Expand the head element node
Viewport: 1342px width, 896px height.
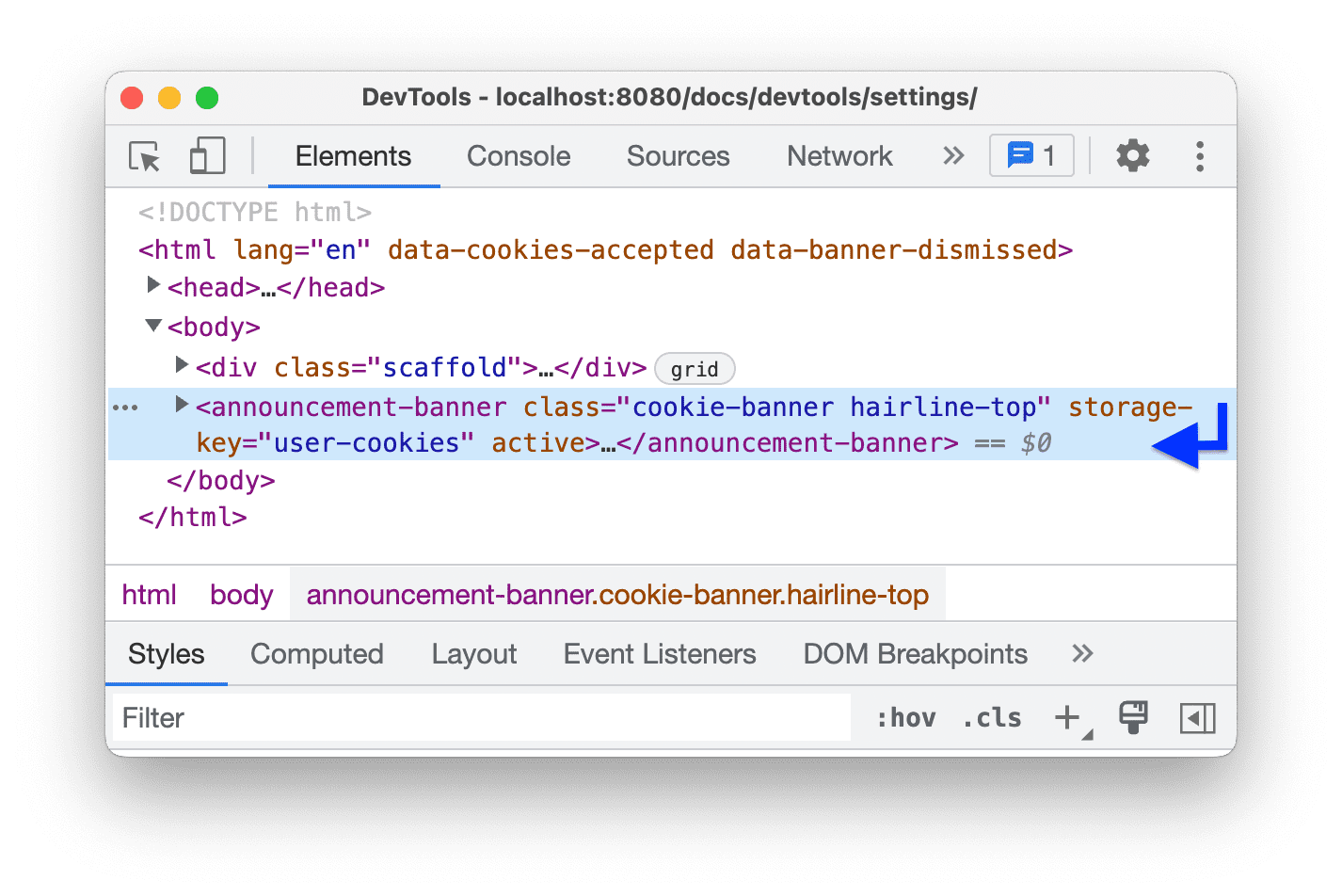pyautogui.click(x=153, y=285)
